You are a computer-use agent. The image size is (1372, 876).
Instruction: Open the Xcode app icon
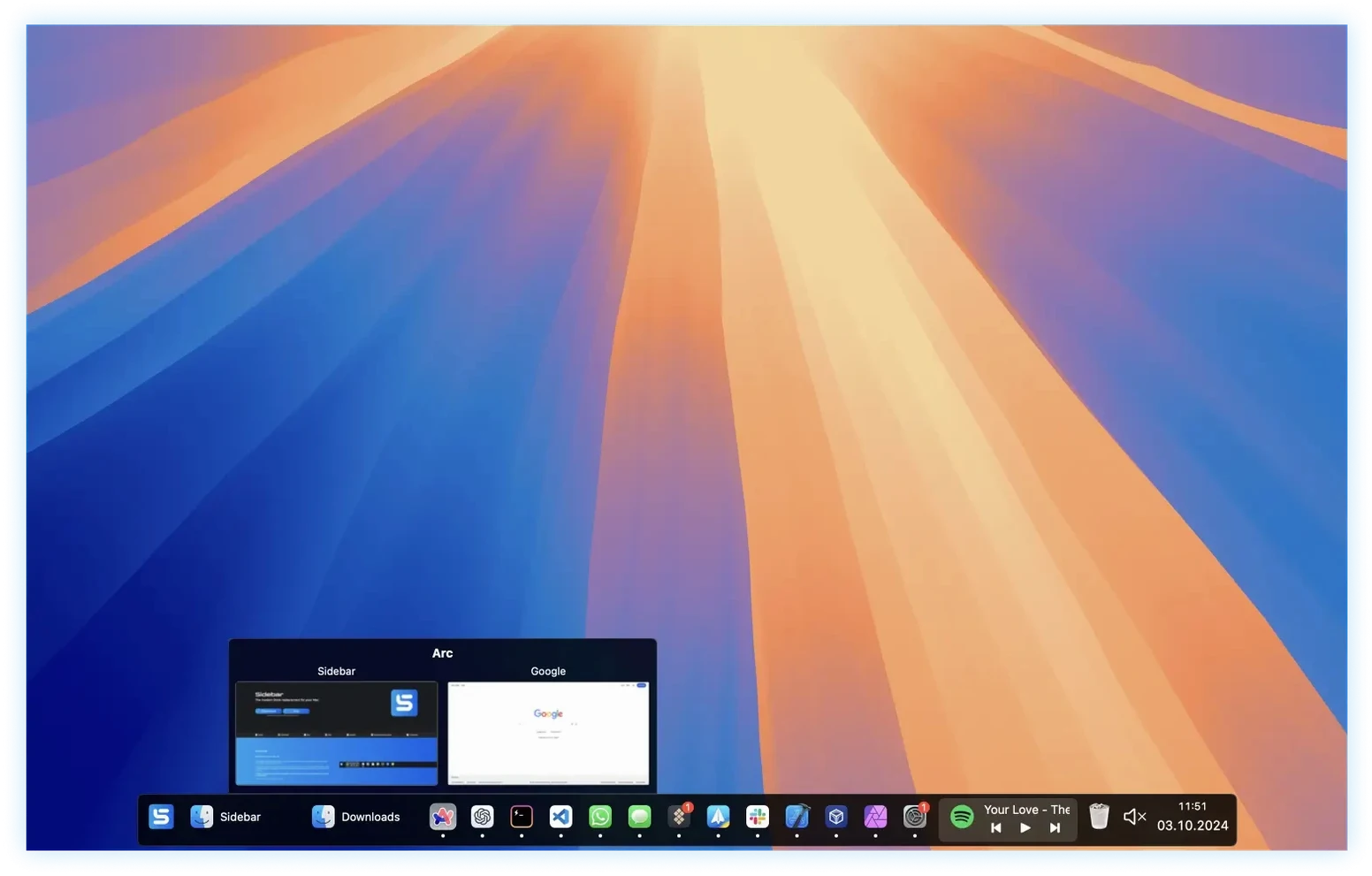click(797, 817)
